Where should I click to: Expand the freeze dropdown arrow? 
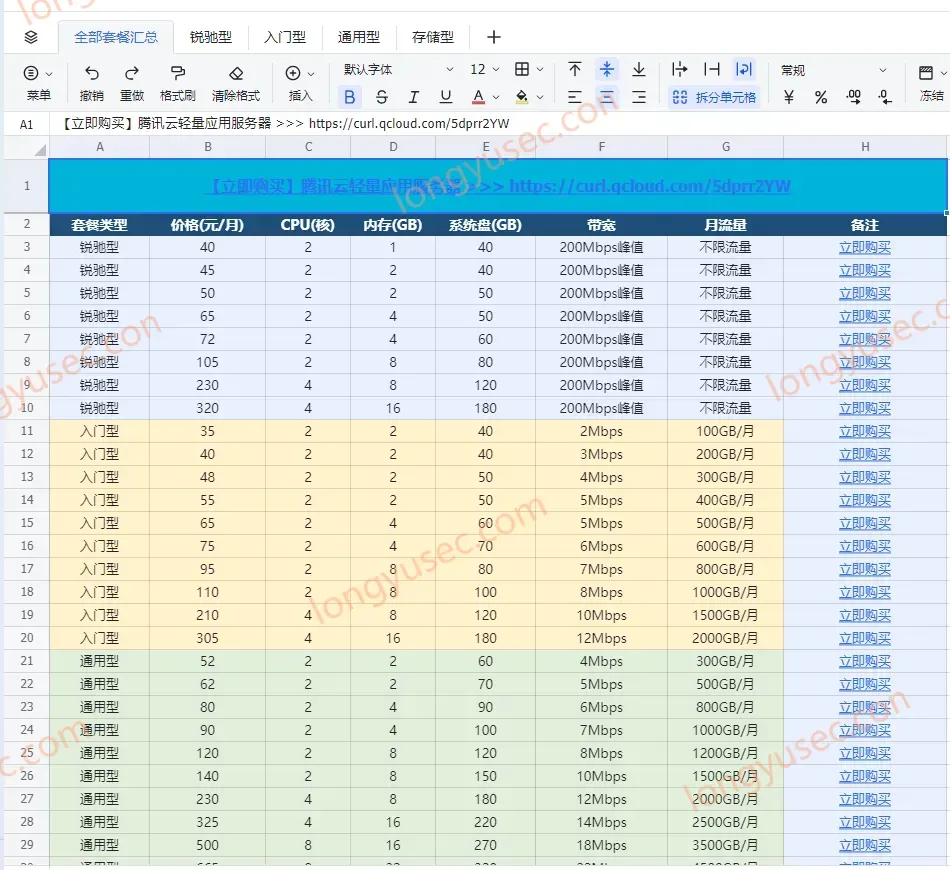pyautogui.click(x=943, y=73)
